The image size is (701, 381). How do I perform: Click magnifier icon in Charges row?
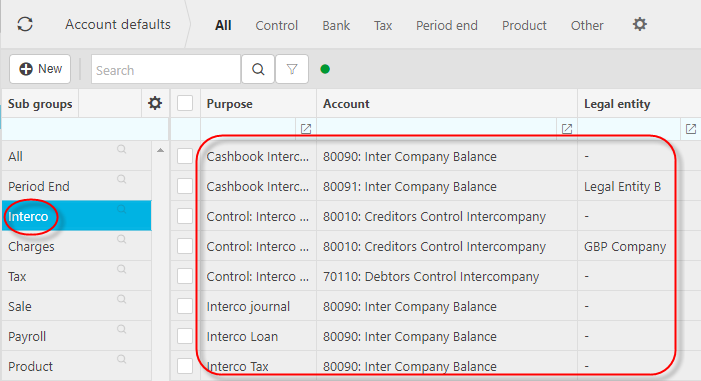click(x=122, y=239)
